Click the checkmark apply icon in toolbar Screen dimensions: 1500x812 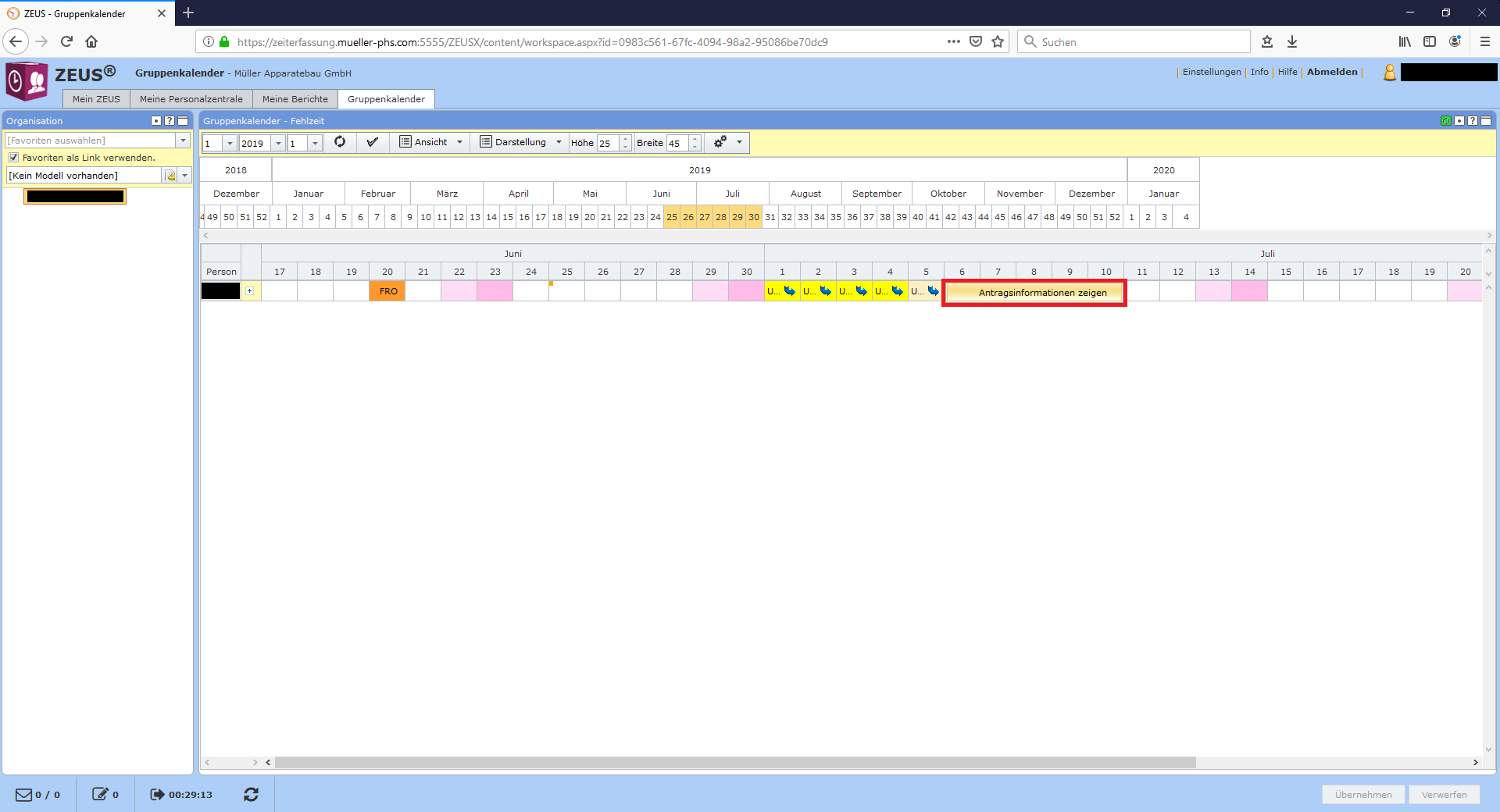(373, 142)
